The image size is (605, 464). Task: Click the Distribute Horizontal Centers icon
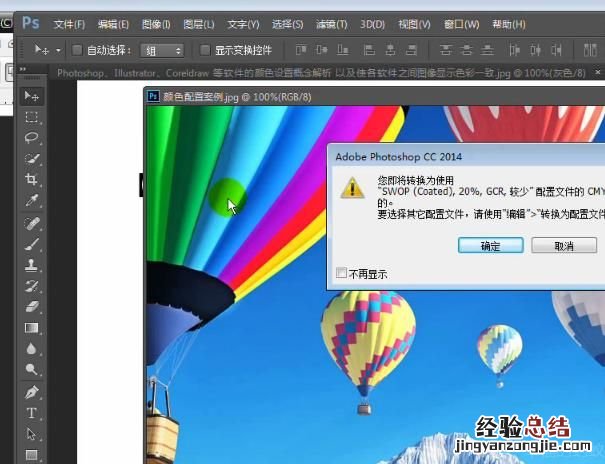(535, 50)
